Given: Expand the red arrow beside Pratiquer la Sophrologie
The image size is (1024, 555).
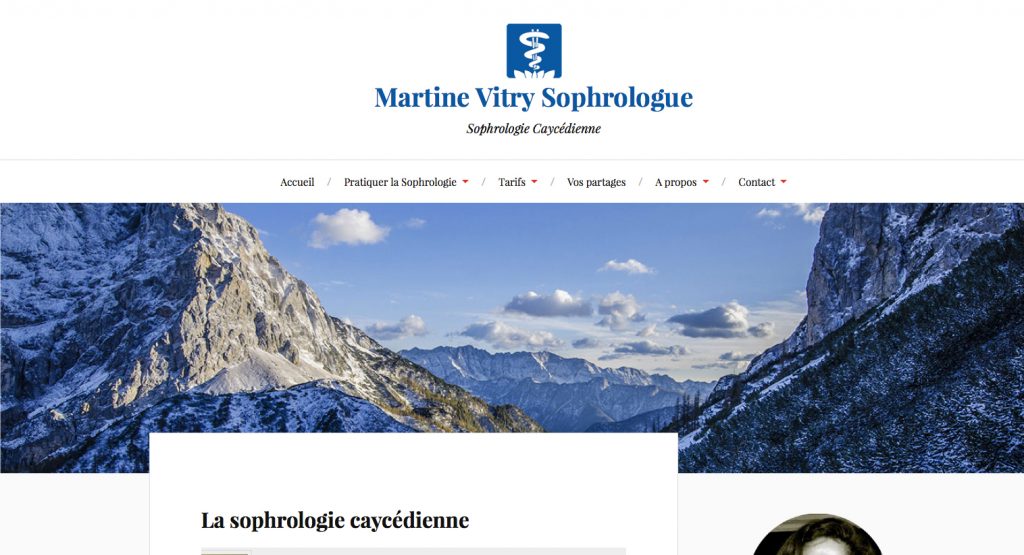Looking at the screenshot, I should click(x=465, y=182).
